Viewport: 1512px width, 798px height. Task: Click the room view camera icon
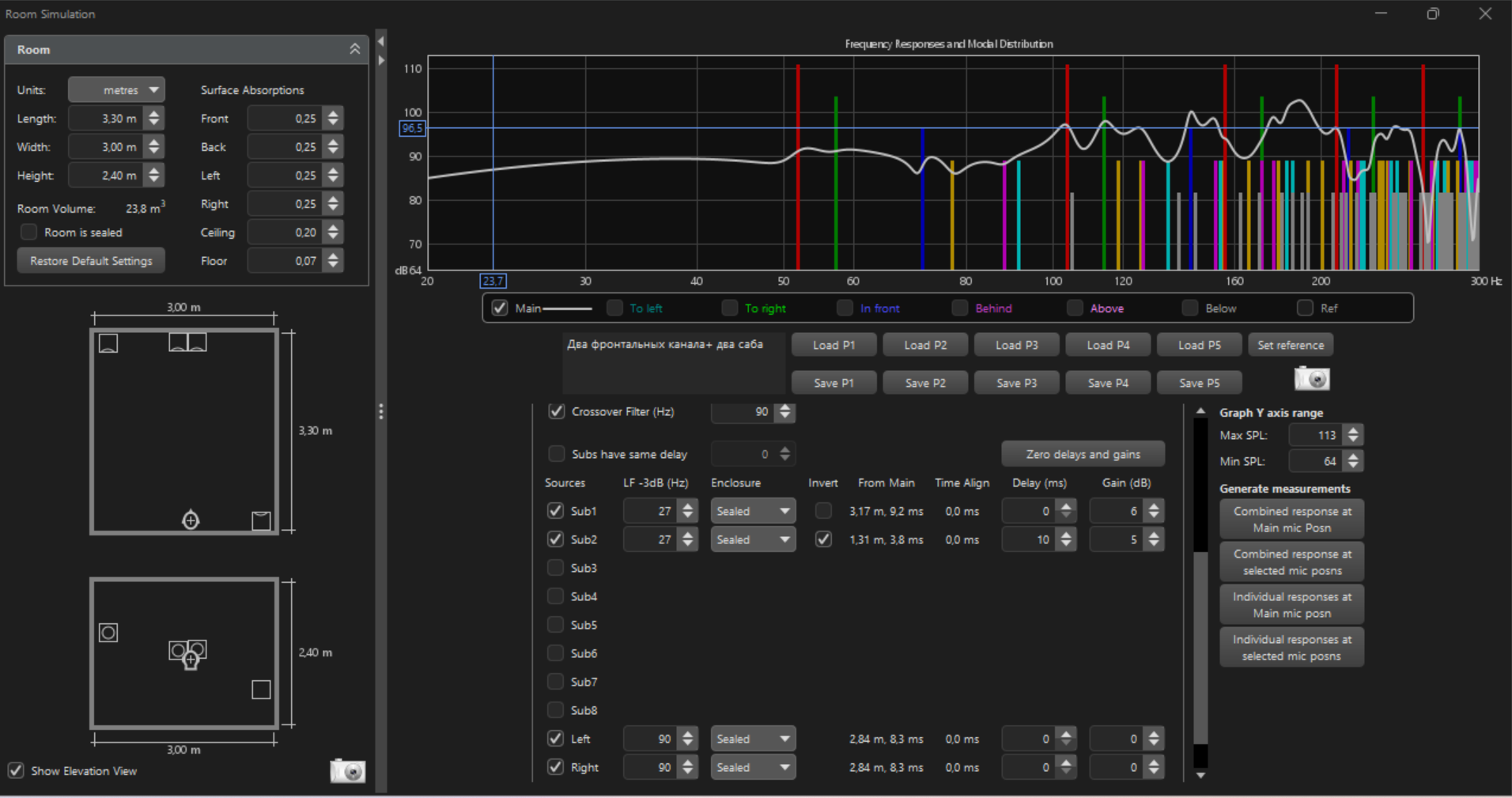347,770
